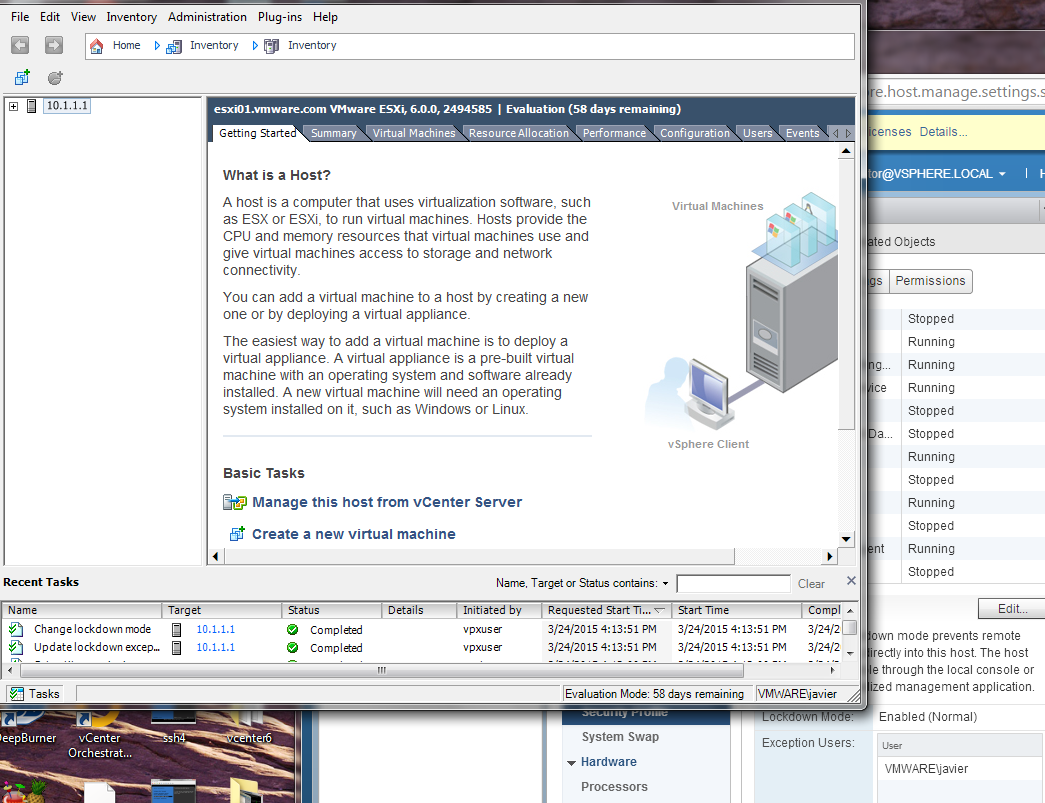The height and width of the screenshot is (803, 1045).
Task: Click breadcrumb arrow before first Inventory
Action: [157, 46]
